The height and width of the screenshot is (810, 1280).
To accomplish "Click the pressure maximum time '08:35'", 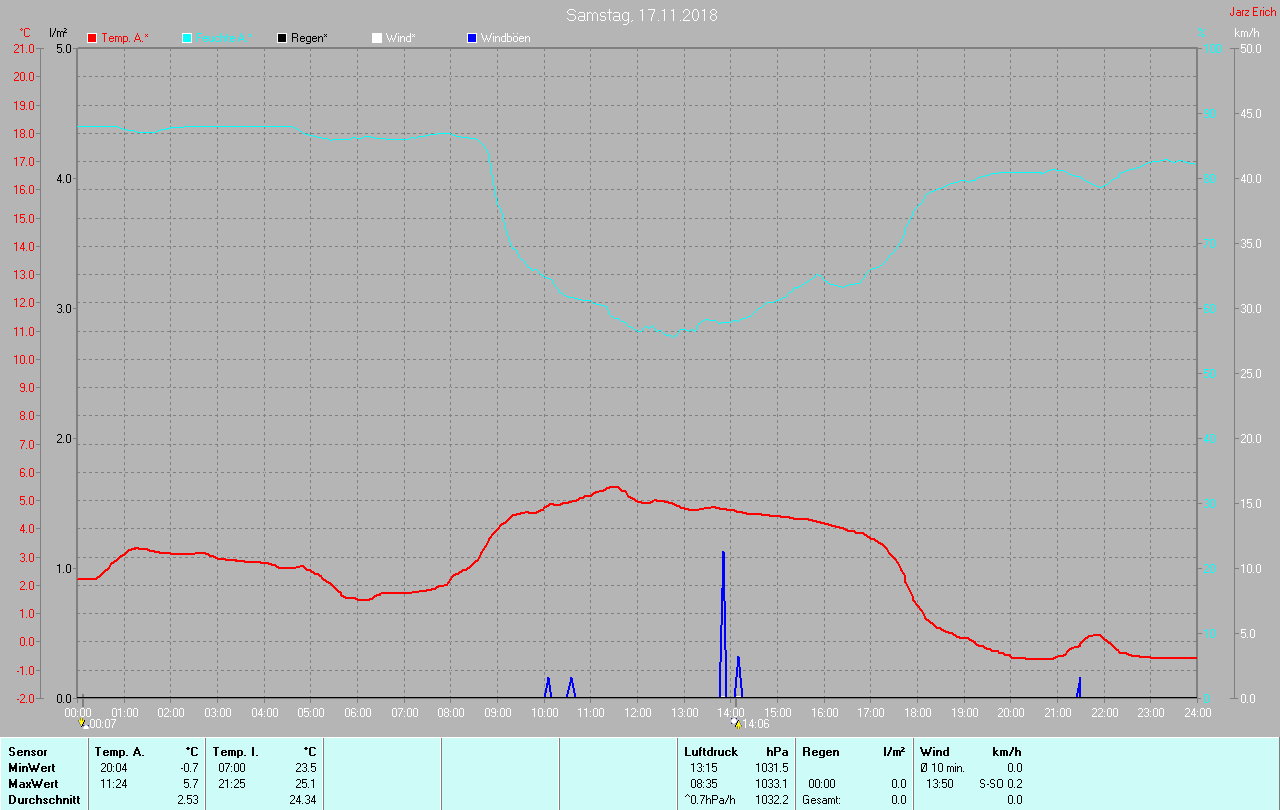I will (x=704, y=783).
